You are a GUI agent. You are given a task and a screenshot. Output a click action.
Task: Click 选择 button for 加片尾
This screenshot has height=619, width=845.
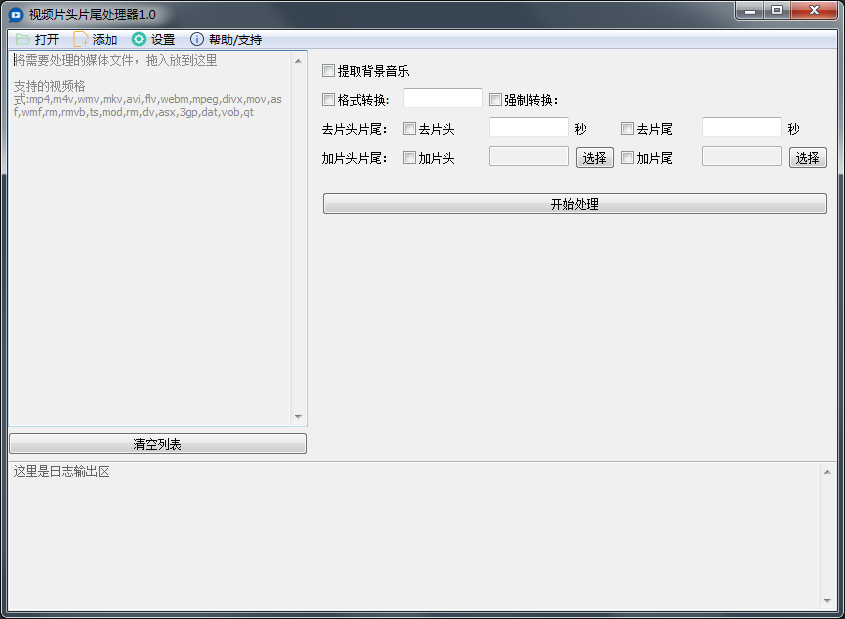tap(807, 158)
